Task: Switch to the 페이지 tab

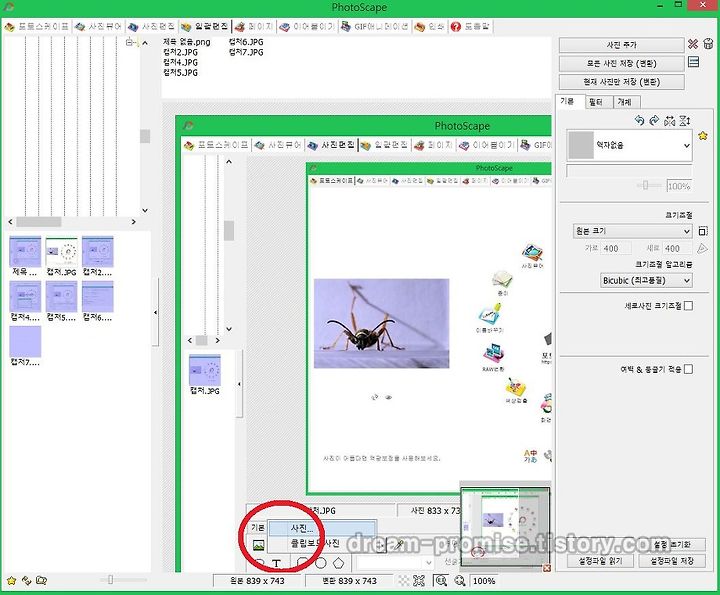Action: pos(255,27)
